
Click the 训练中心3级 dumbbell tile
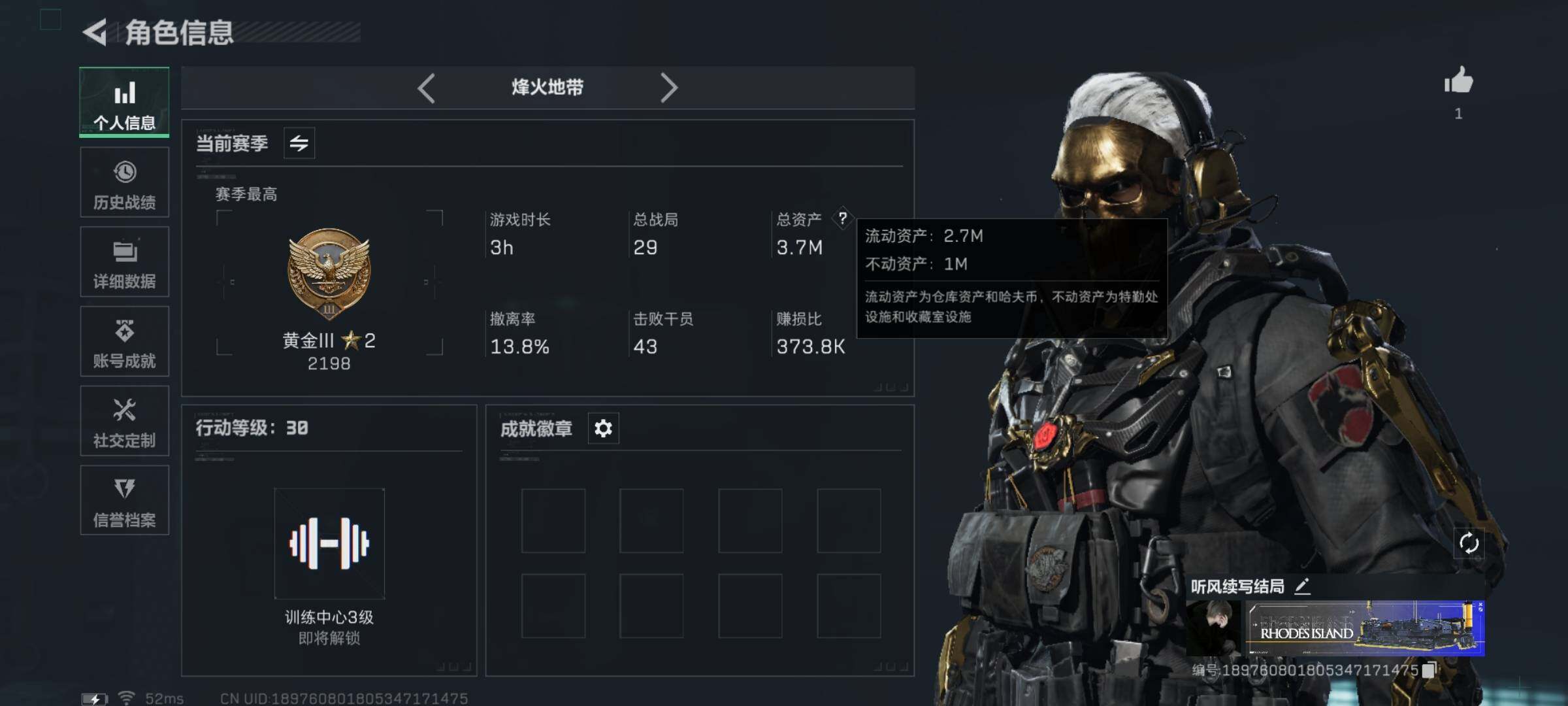(x=329, y=543)
